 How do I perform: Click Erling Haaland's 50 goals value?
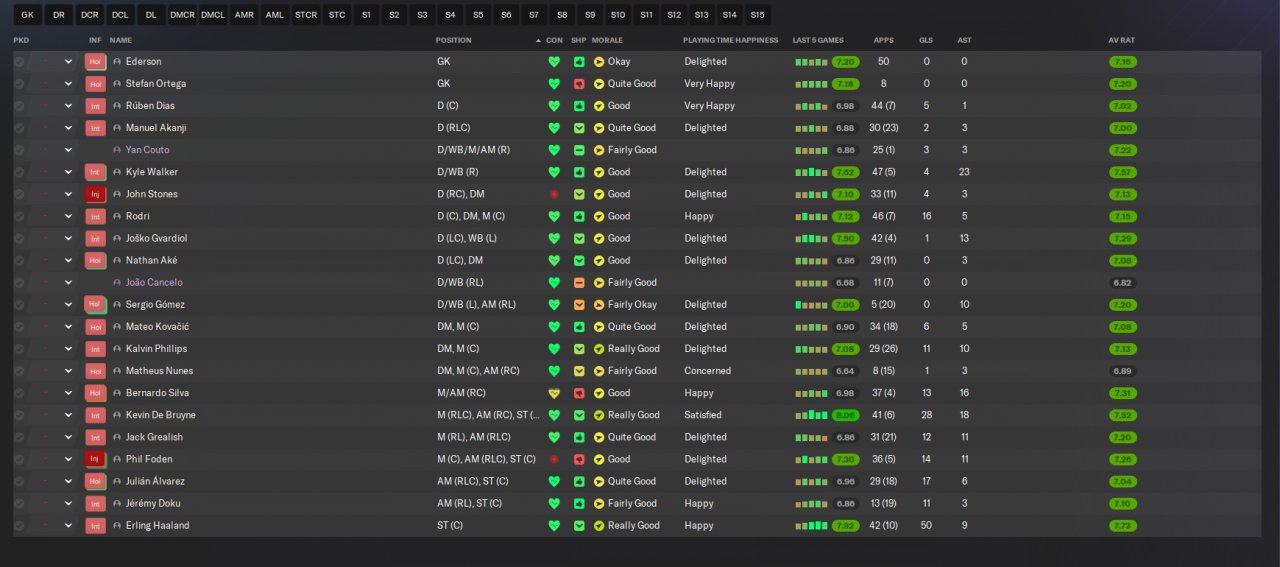click(926, 526)
